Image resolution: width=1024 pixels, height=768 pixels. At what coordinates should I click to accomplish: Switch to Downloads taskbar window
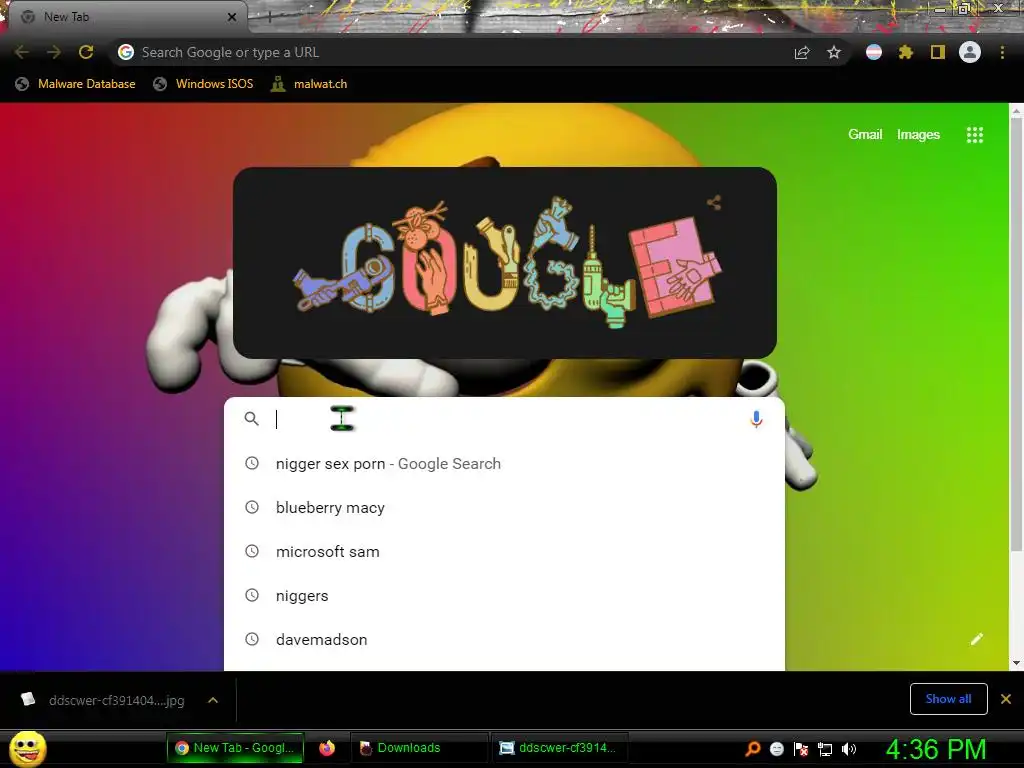pos(418,748)
